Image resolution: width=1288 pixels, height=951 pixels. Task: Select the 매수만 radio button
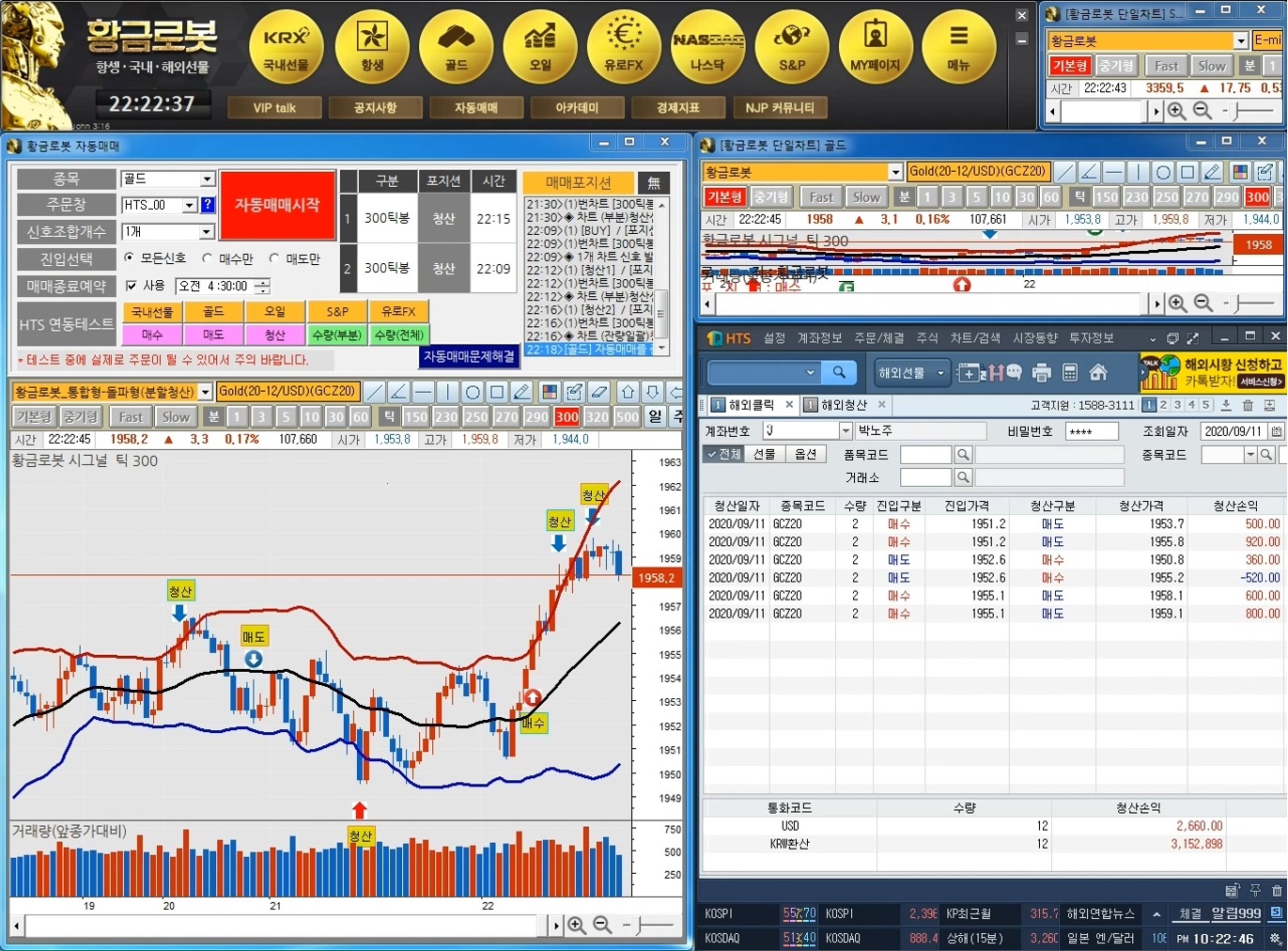(207, 257)
